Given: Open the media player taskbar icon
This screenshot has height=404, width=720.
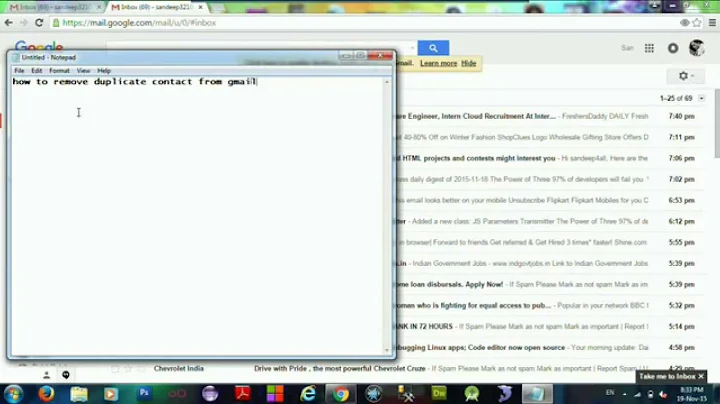Looking at the screenshot, I should click(111, 394).
